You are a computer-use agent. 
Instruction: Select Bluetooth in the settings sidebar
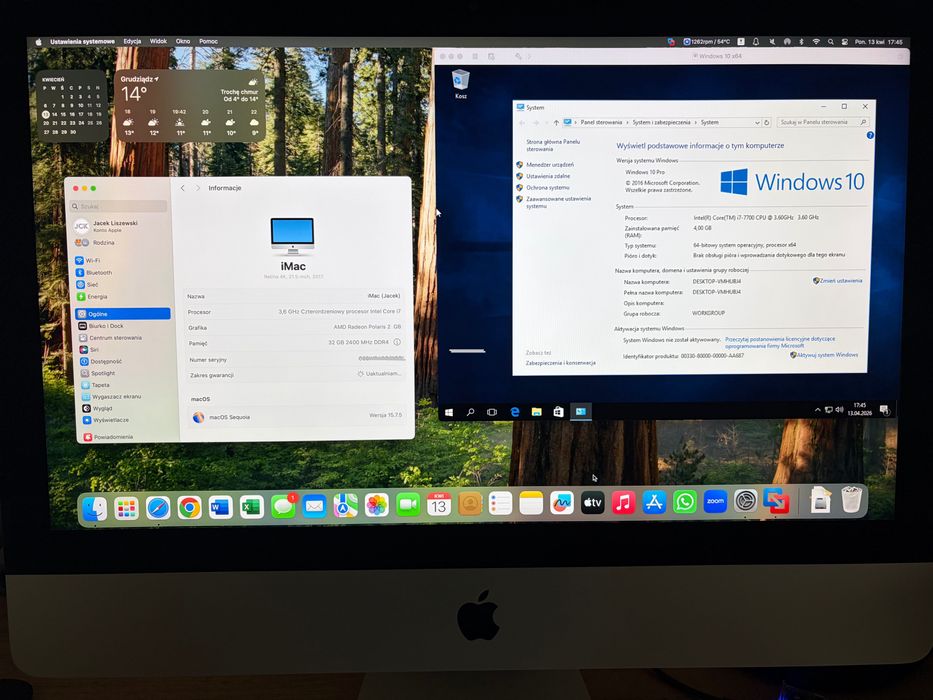click(x=93, y=272)
